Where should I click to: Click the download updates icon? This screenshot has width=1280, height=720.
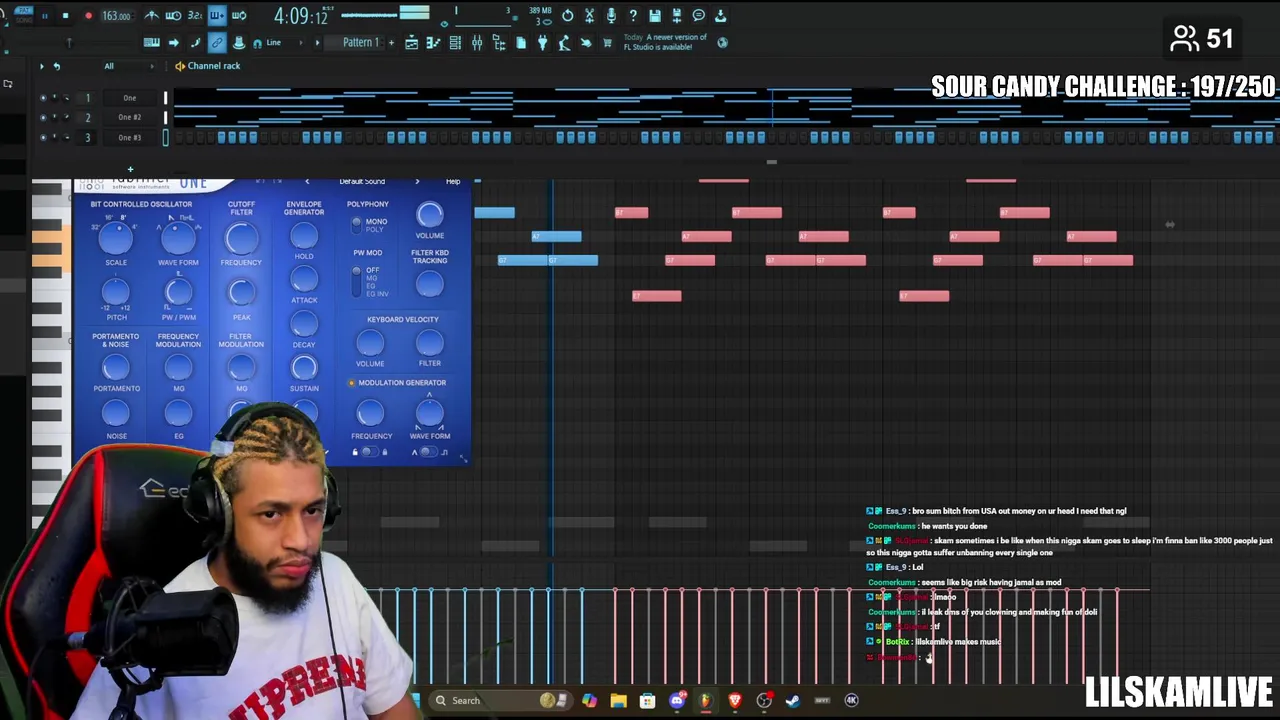click(x=721, y=16)
